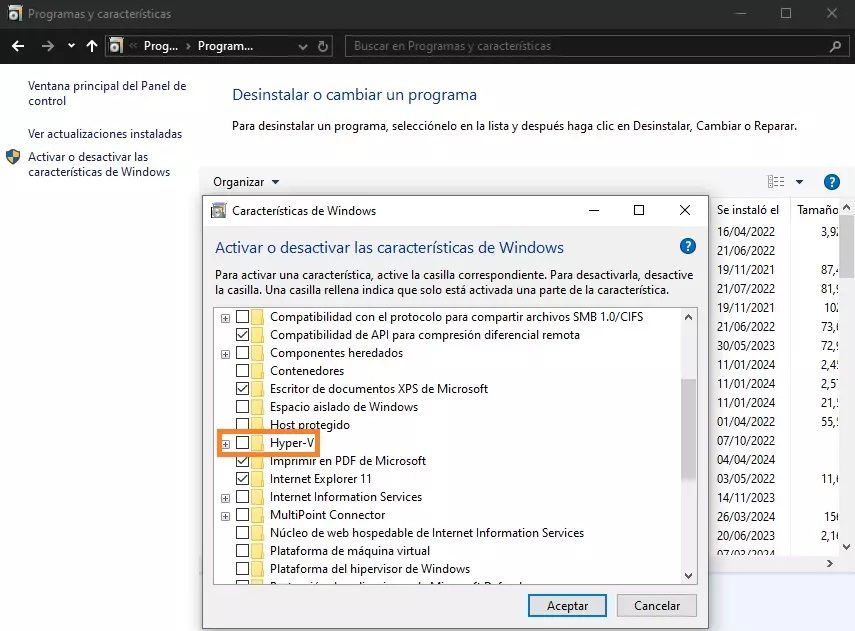Minimize the Características de Windows dialog

pyautogui.click(x=594, y=210)
